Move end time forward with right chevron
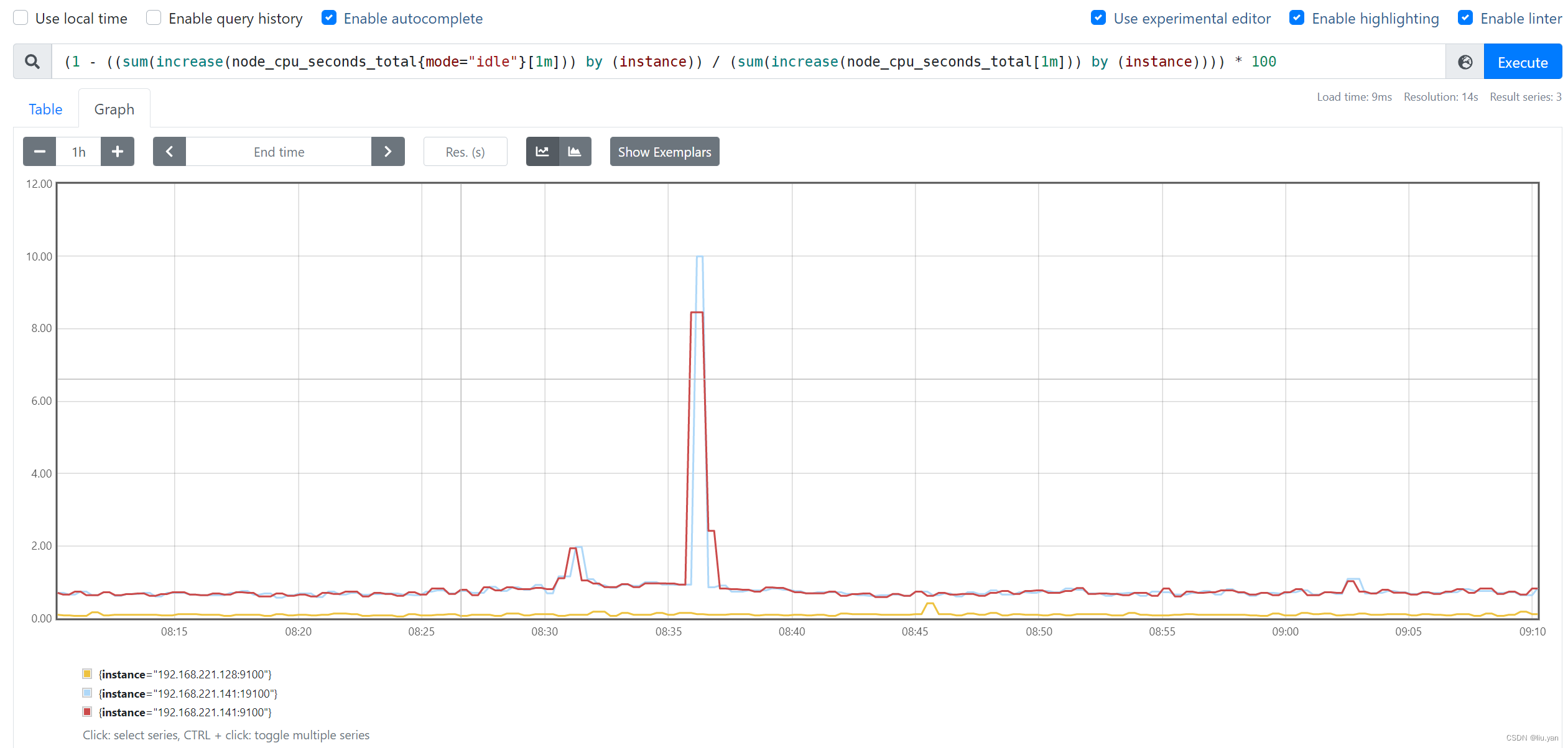 (x=387, y=152)
